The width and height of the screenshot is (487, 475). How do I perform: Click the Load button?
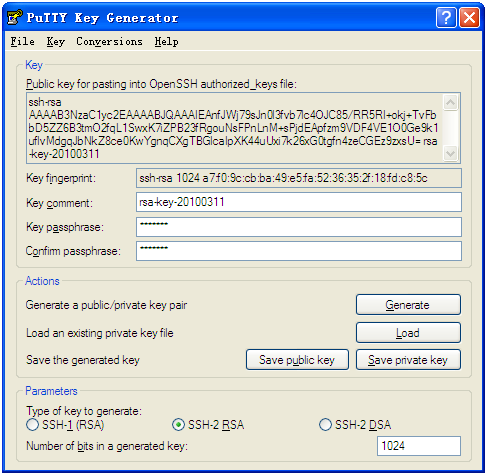[x=408, y=333]
